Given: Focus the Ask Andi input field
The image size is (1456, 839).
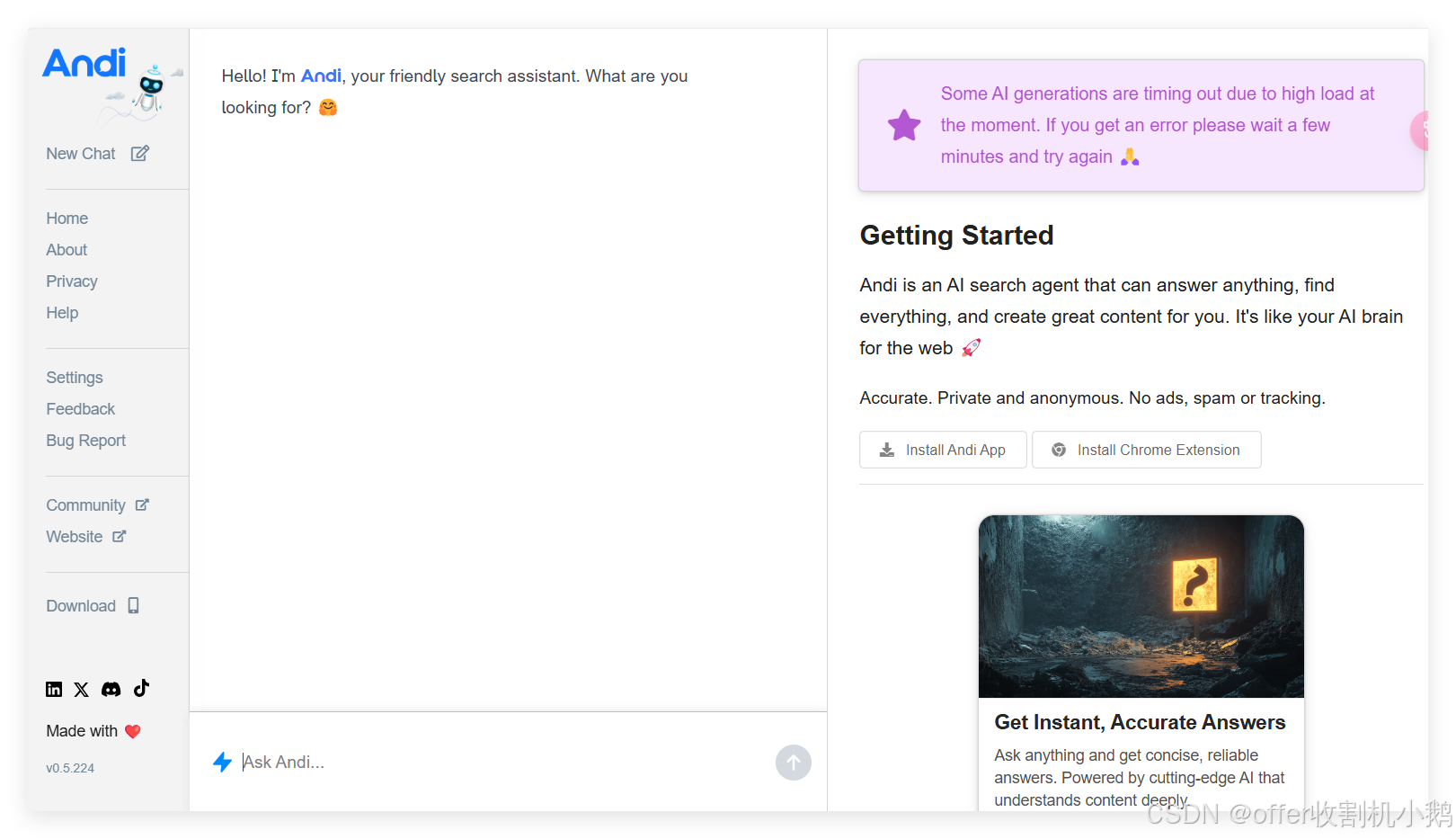Looking at the screenshot, I should pos(503,763).
